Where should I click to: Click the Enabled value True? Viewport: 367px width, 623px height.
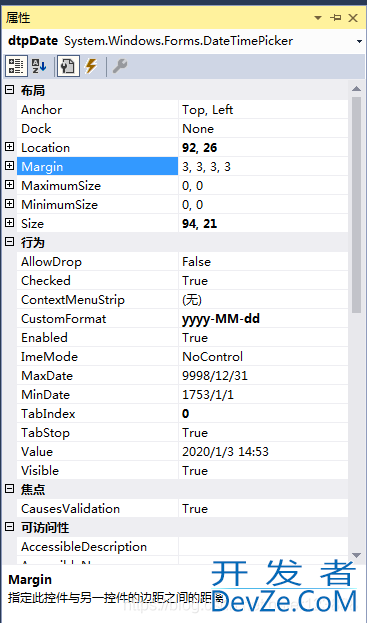pyautogui.click(x=195, y=338)
